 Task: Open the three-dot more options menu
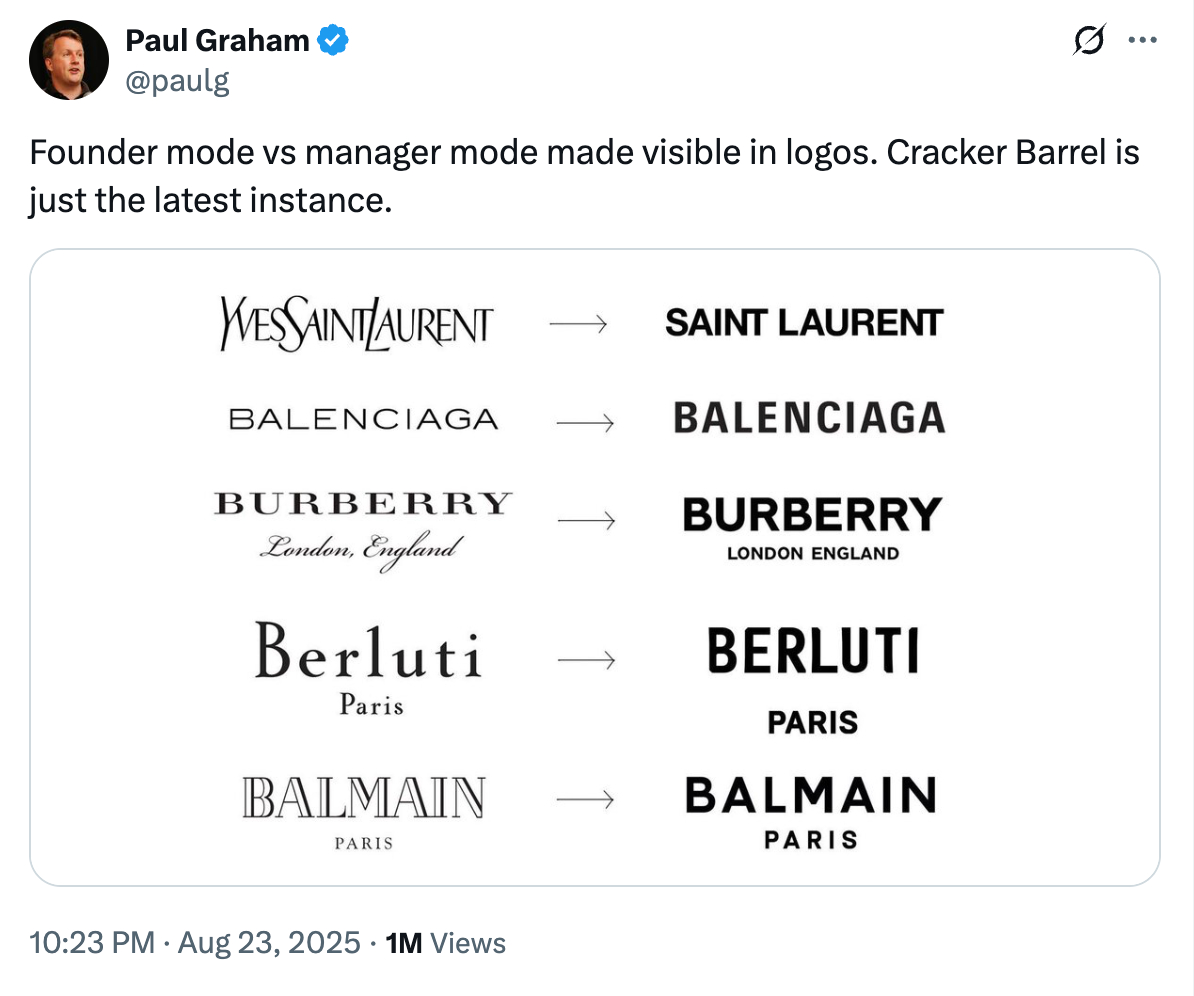point(1140,40)
